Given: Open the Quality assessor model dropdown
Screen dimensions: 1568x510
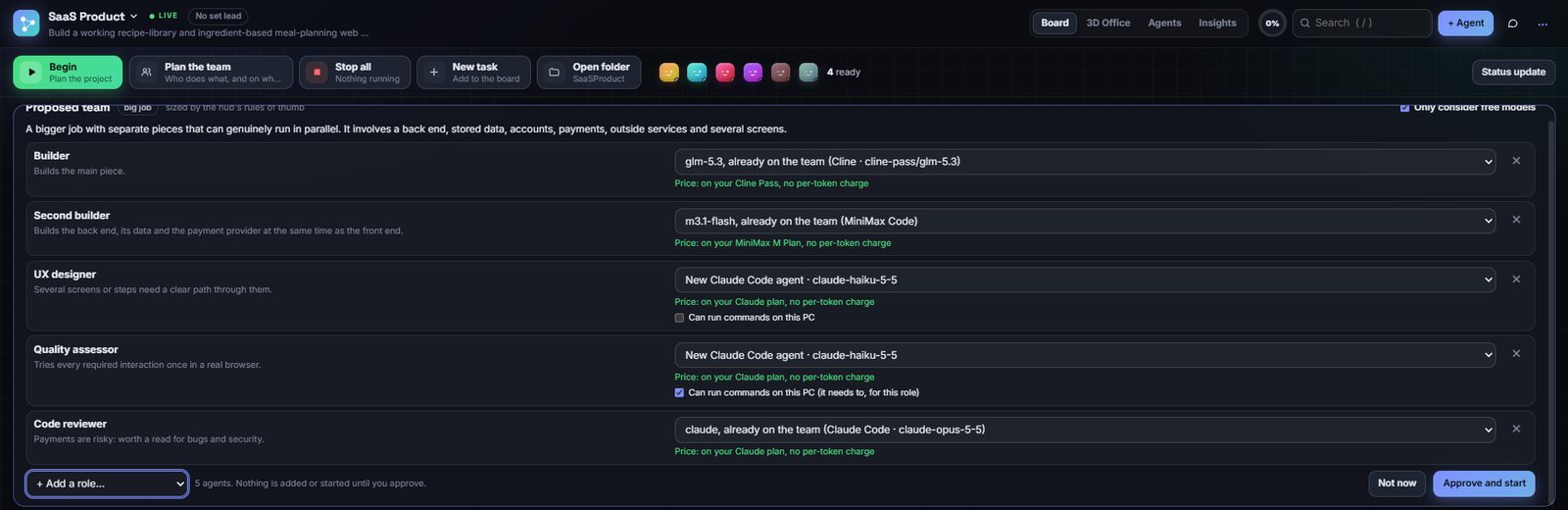Looking at the screenshot, I should tap(1085, 355).
